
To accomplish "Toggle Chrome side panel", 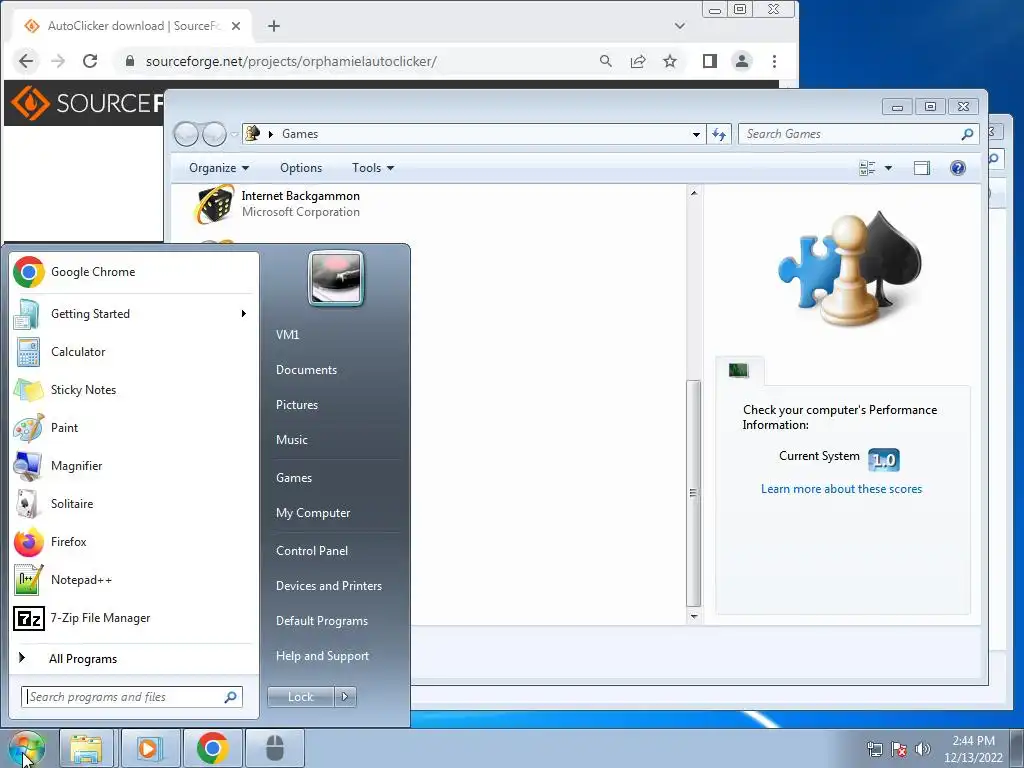I will click(710, 61).
